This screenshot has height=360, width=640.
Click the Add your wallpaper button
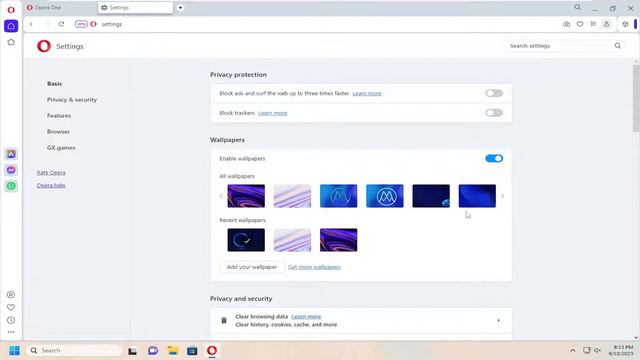point(252,267)
